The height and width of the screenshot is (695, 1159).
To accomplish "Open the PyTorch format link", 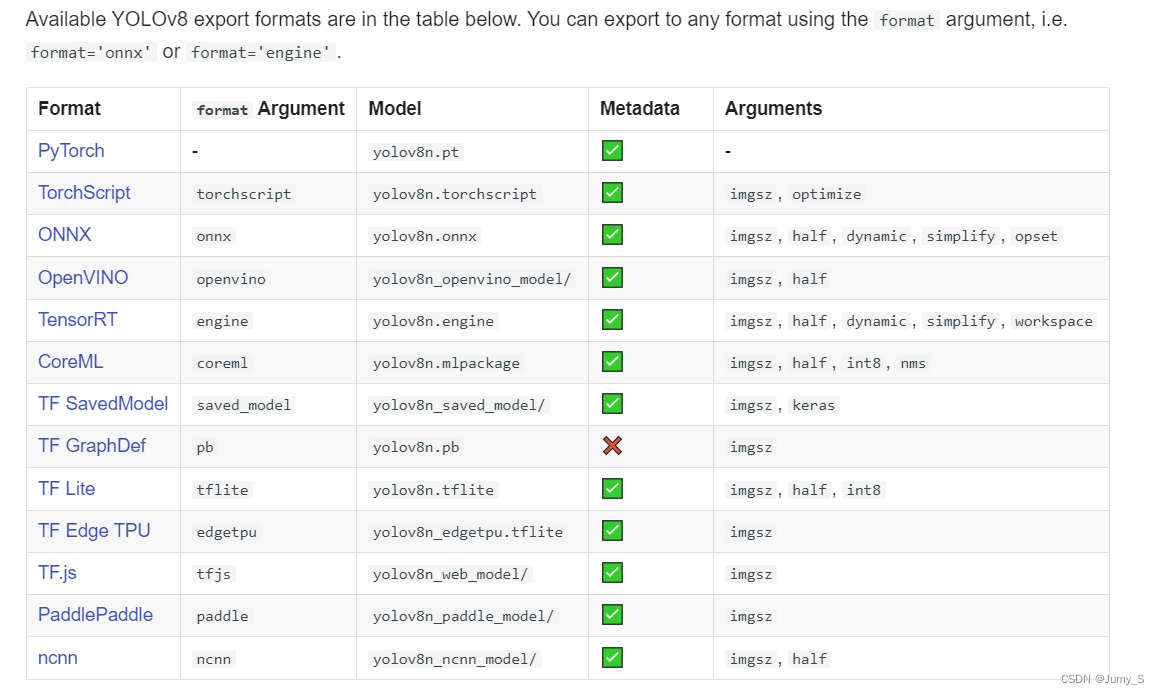I will pyautogui.click(x=71, y=151).
